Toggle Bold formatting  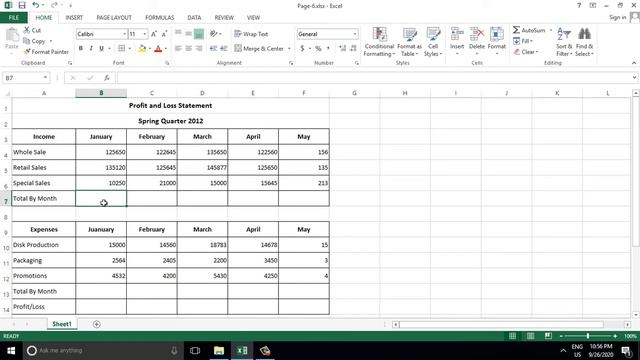coord(81,49)
